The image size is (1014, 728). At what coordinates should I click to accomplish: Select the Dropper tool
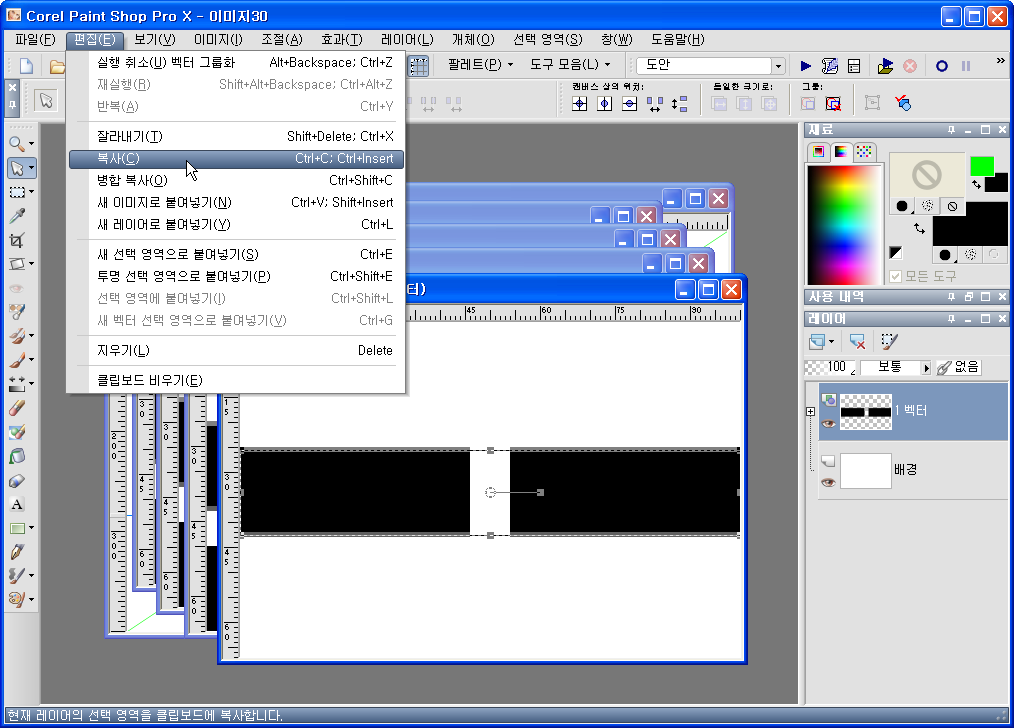(x=17, y=216)
